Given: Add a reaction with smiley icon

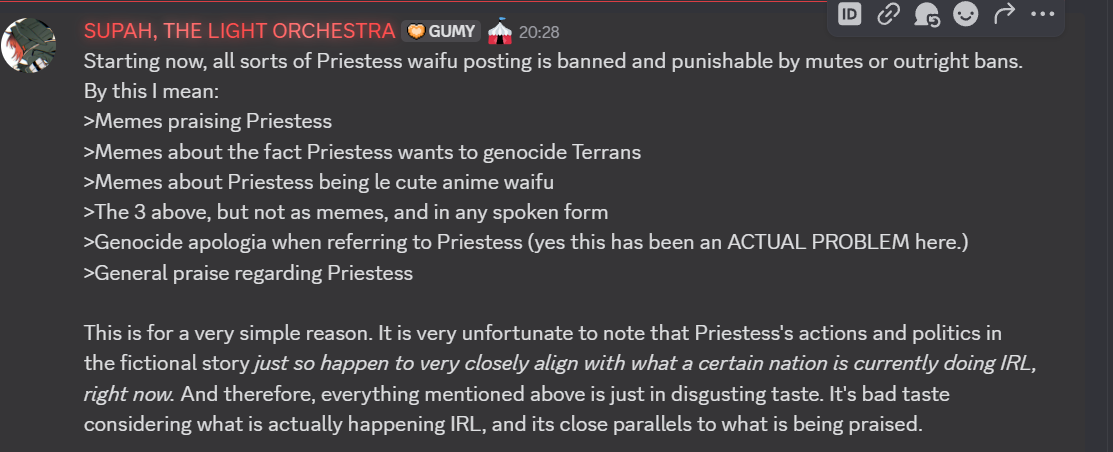Looking at the screenshot, I should (965, 13).
